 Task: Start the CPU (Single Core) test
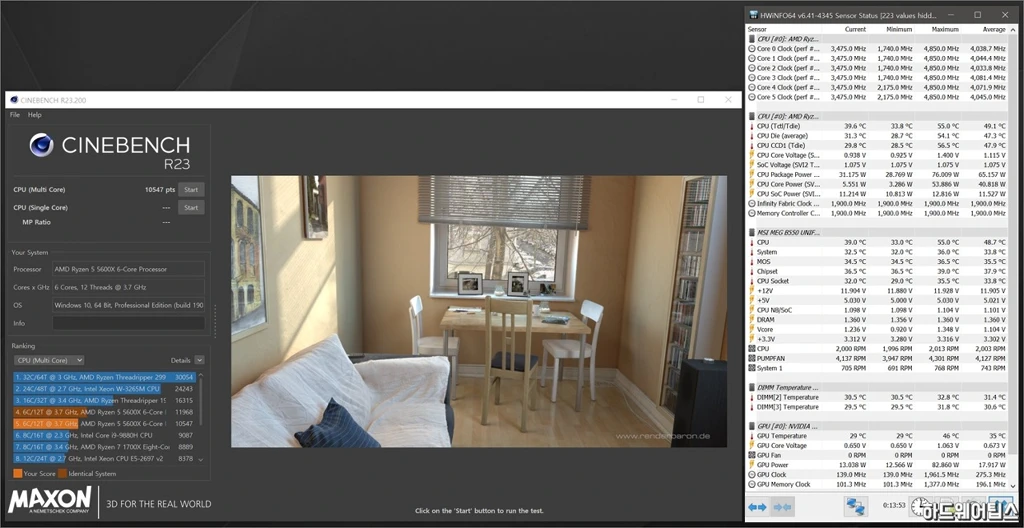pos(191,208)
